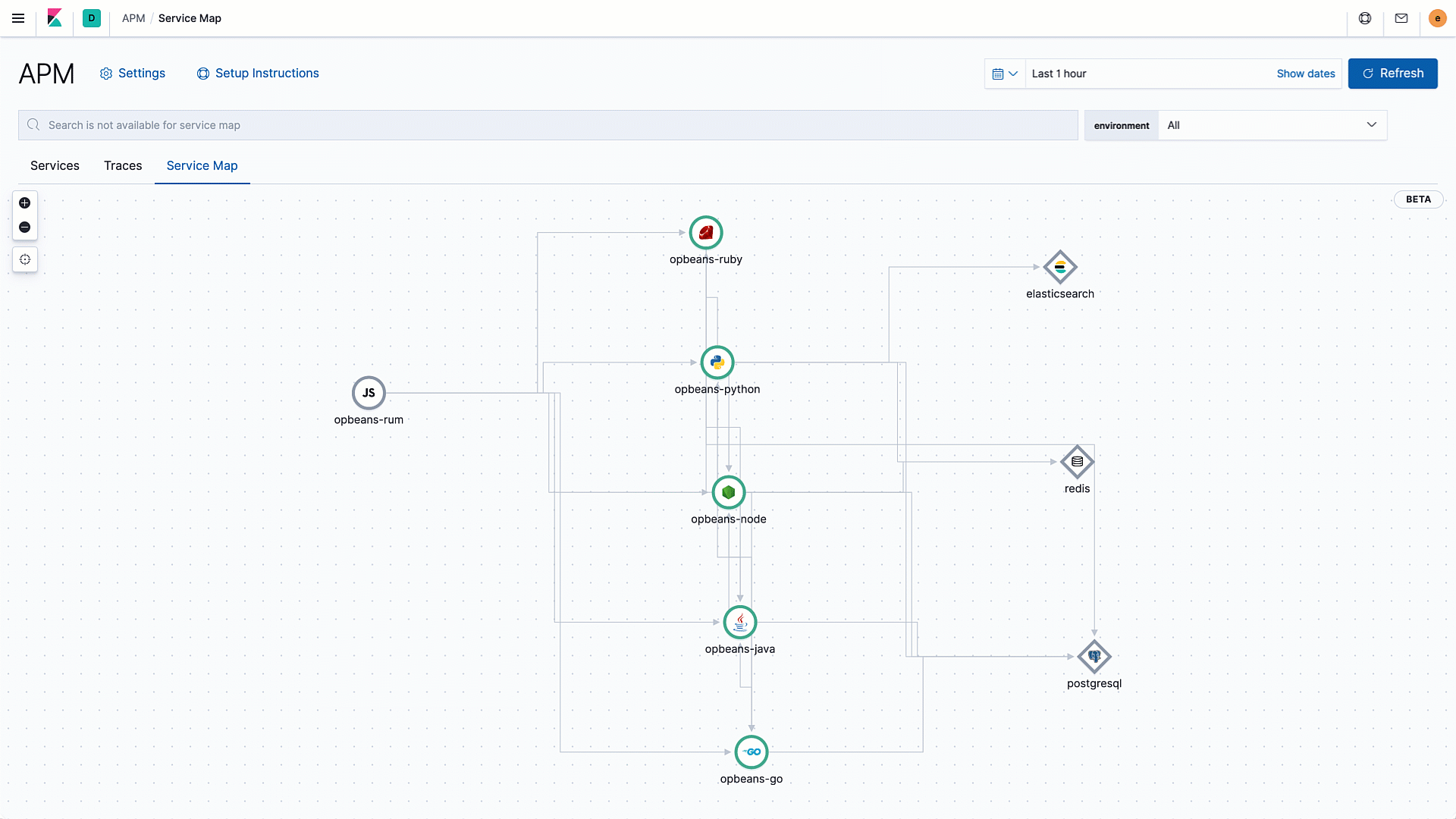1456x819 pixels.
Task: Click the opbeans-java service node icon
Action: pyautogui.click(x=739, y=621)
